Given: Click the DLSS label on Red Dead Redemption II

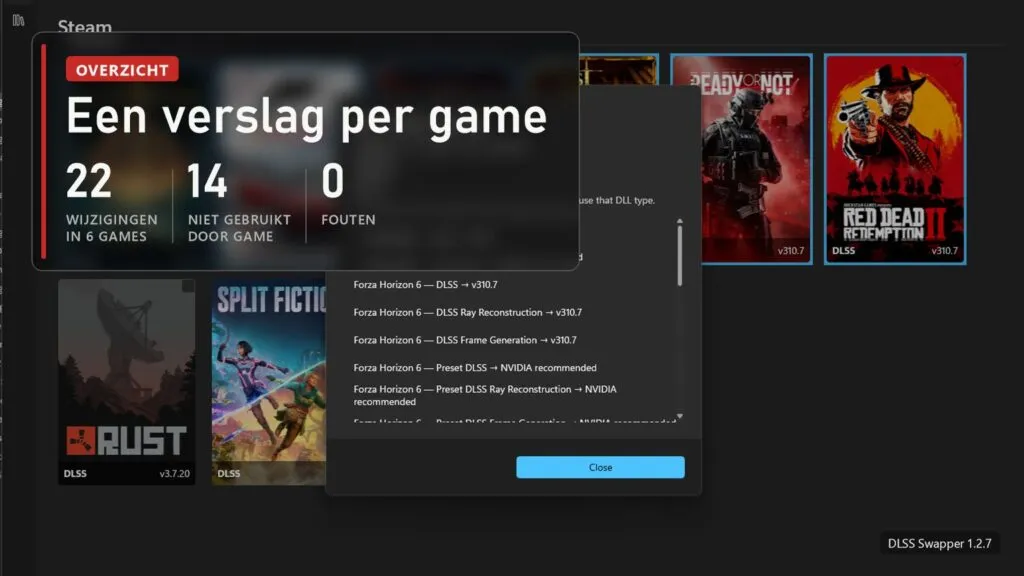Looking at the screenshot, I should 843,251.
